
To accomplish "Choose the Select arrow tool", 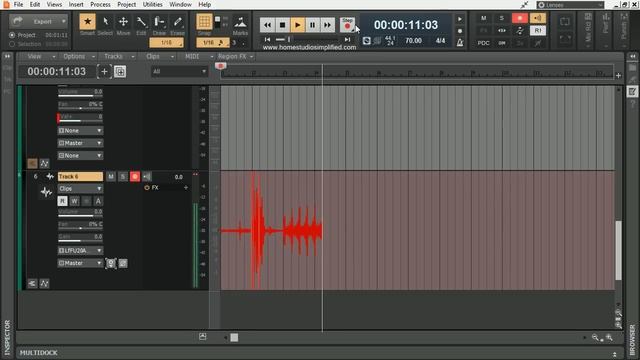I will tap(105, 22).
